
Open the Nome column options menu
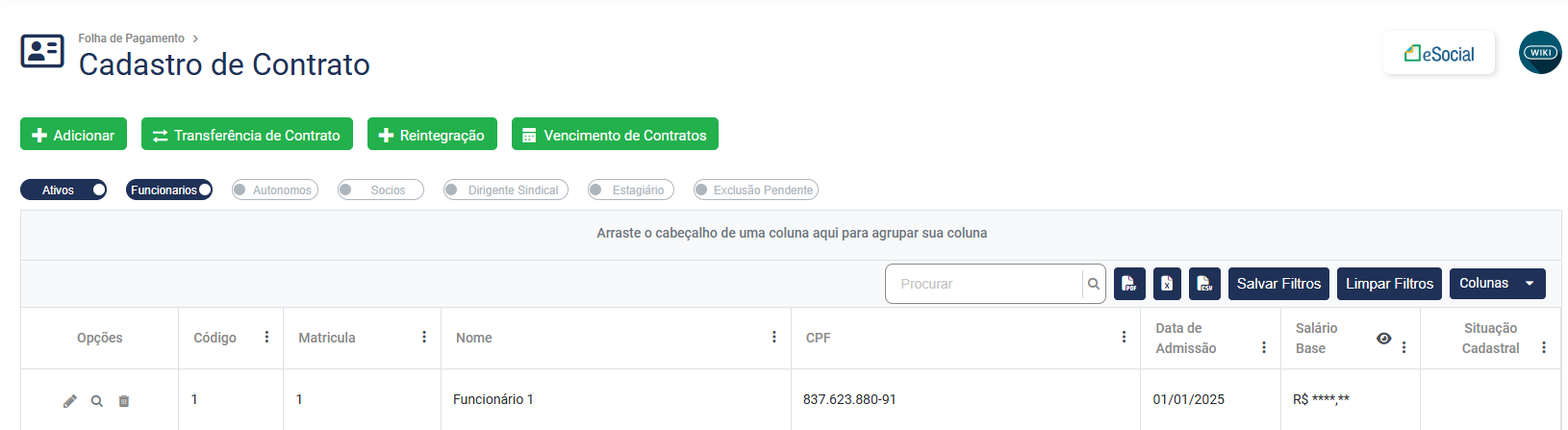(774, 338)
